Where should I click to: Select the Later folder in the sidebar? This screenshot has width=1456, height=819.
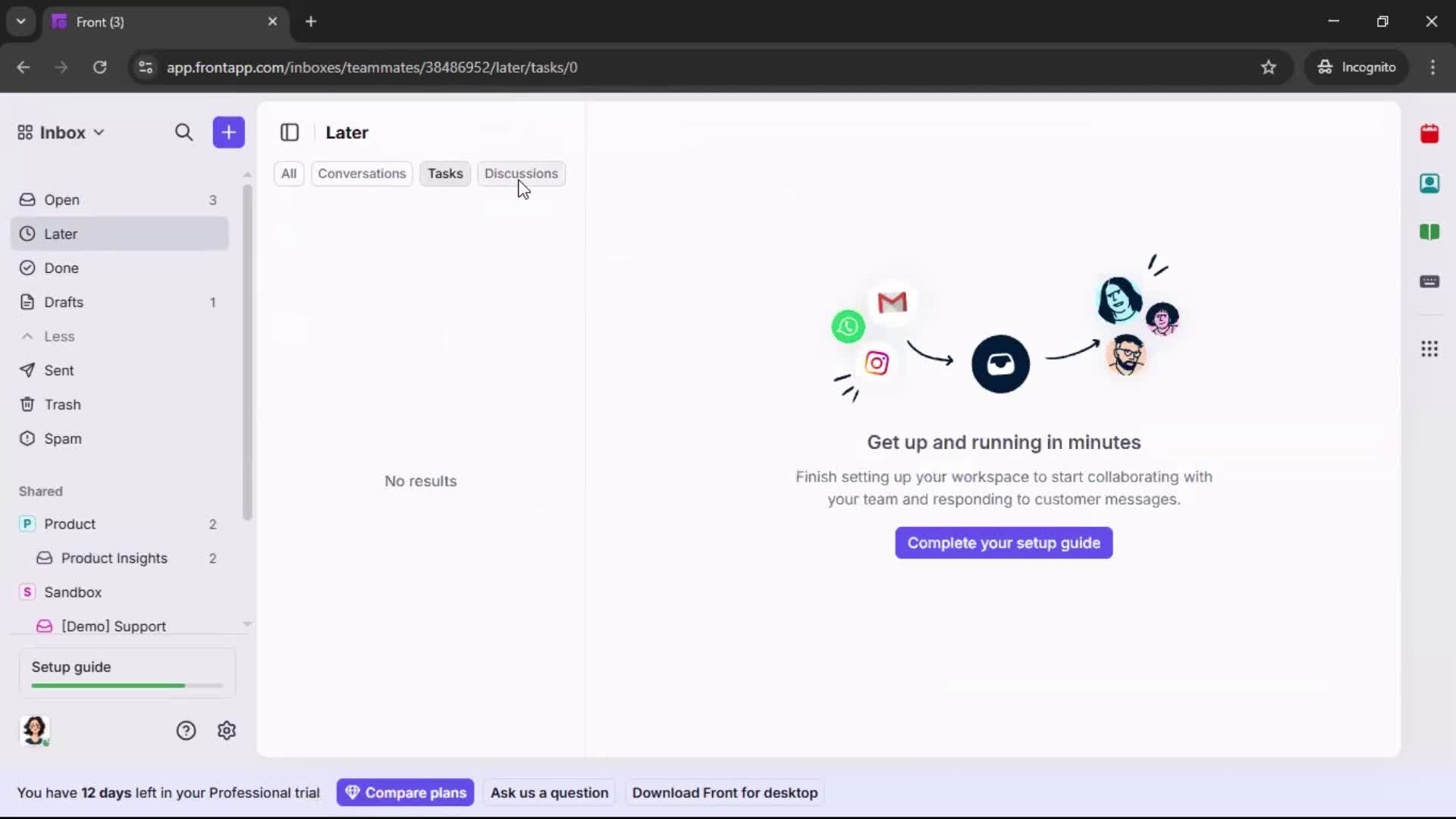click(61, 234)
